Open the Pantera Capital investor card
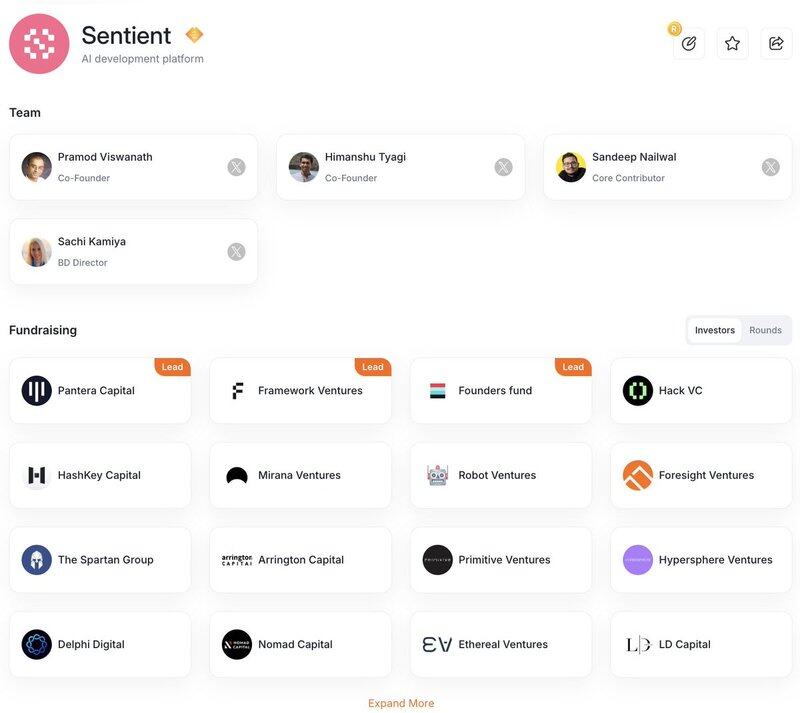 tap(100, 390)
